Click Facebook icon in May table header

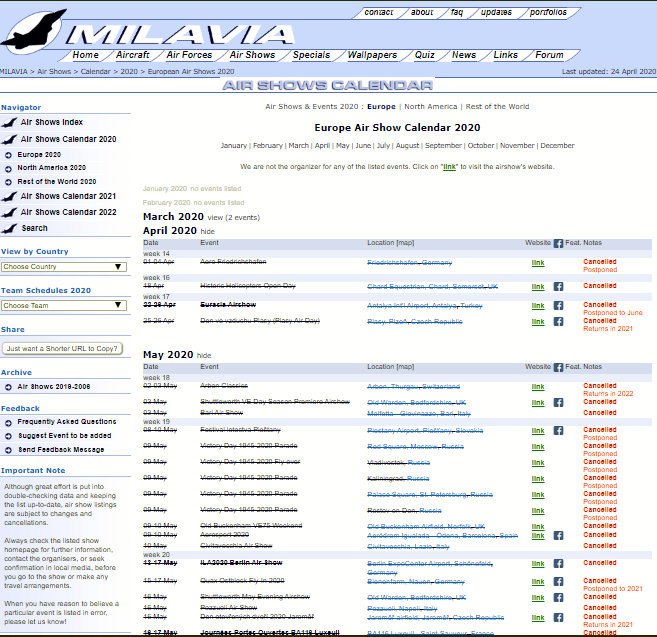tap(558, 368)
